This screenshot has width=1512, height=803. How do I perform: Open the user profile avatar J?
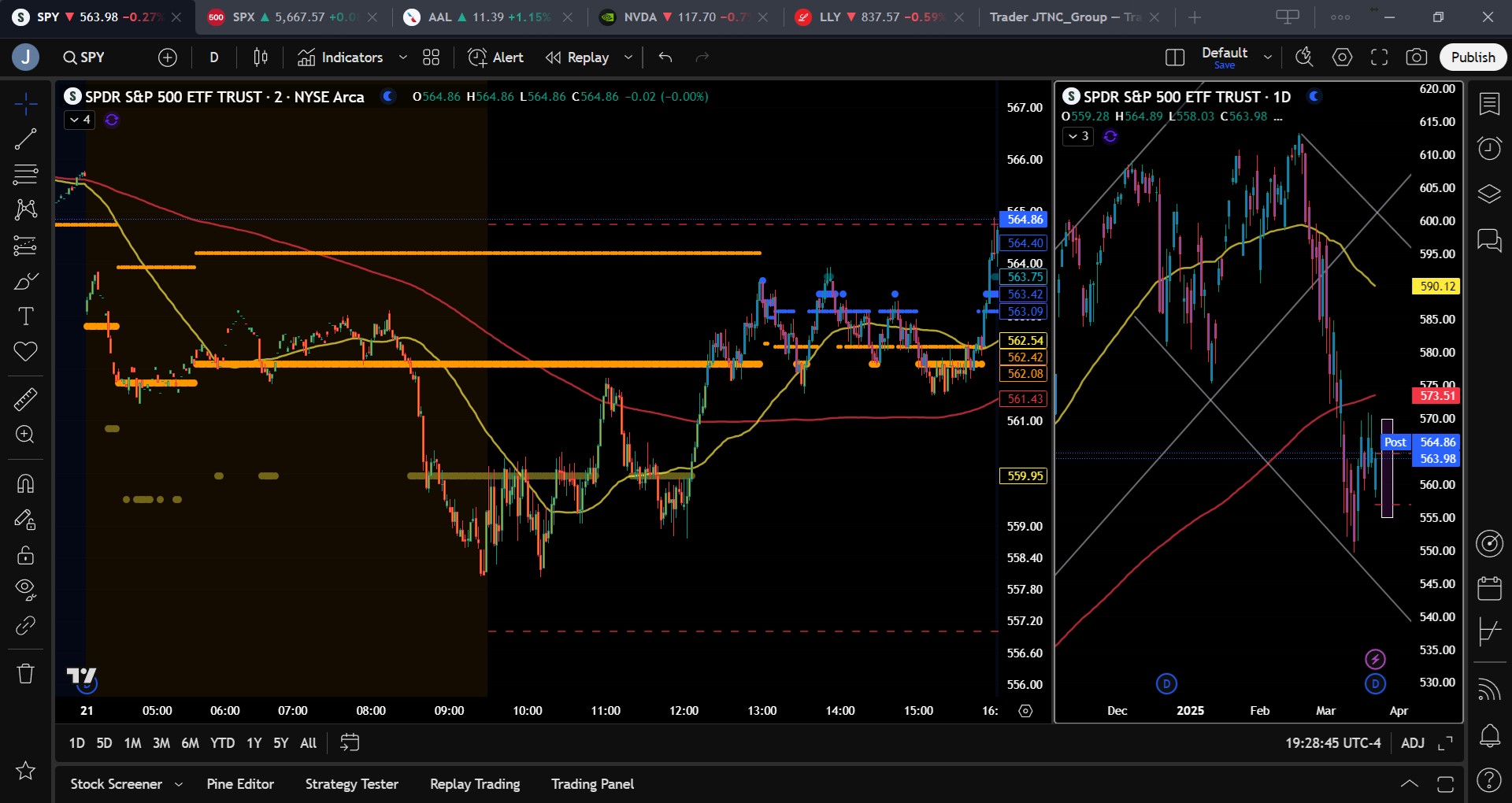pyautogui.click(x=25, y=57)
